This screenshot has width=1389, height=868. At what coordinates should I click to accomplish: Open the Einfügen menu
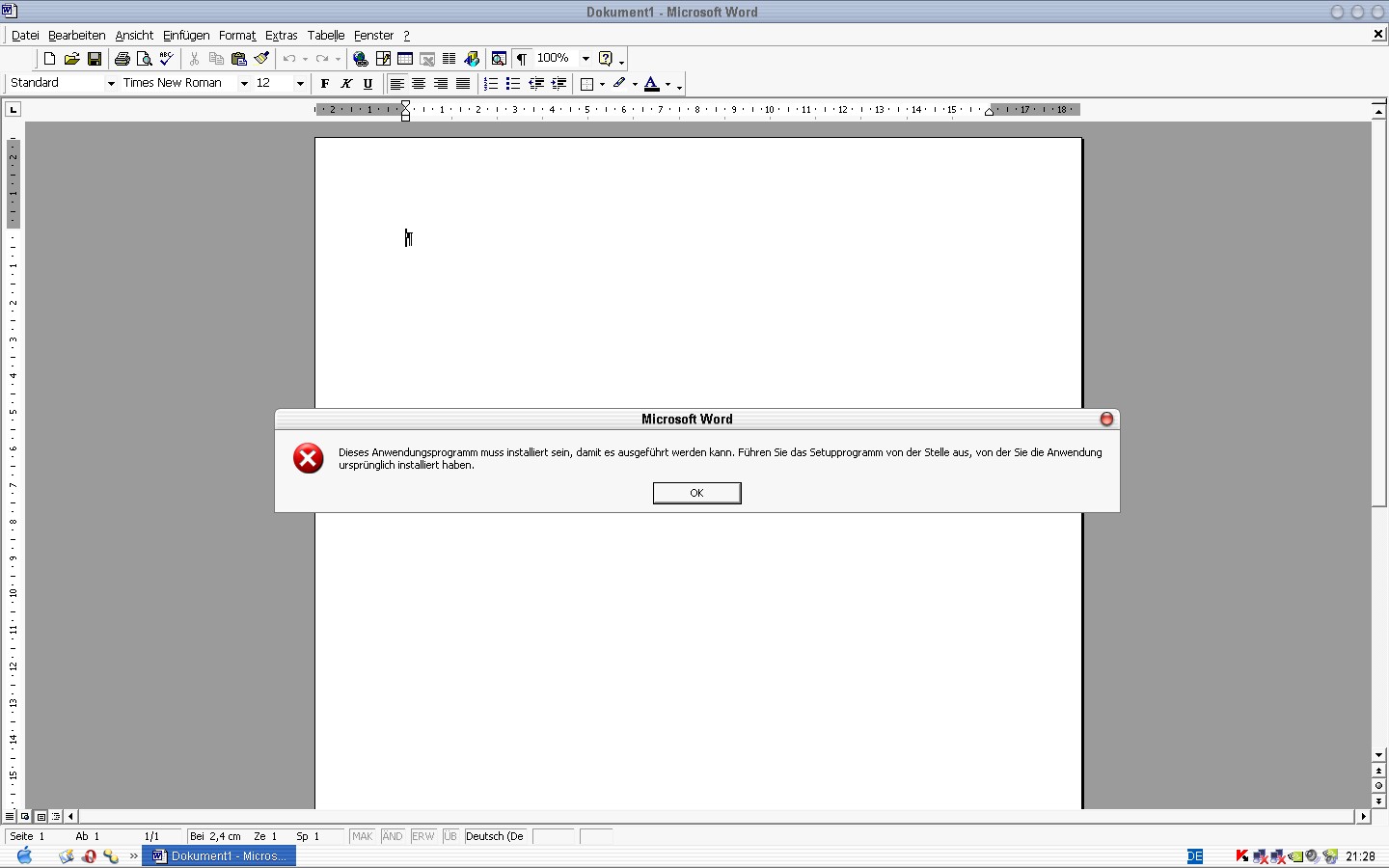pyautogui.click(x=186, y=36)
